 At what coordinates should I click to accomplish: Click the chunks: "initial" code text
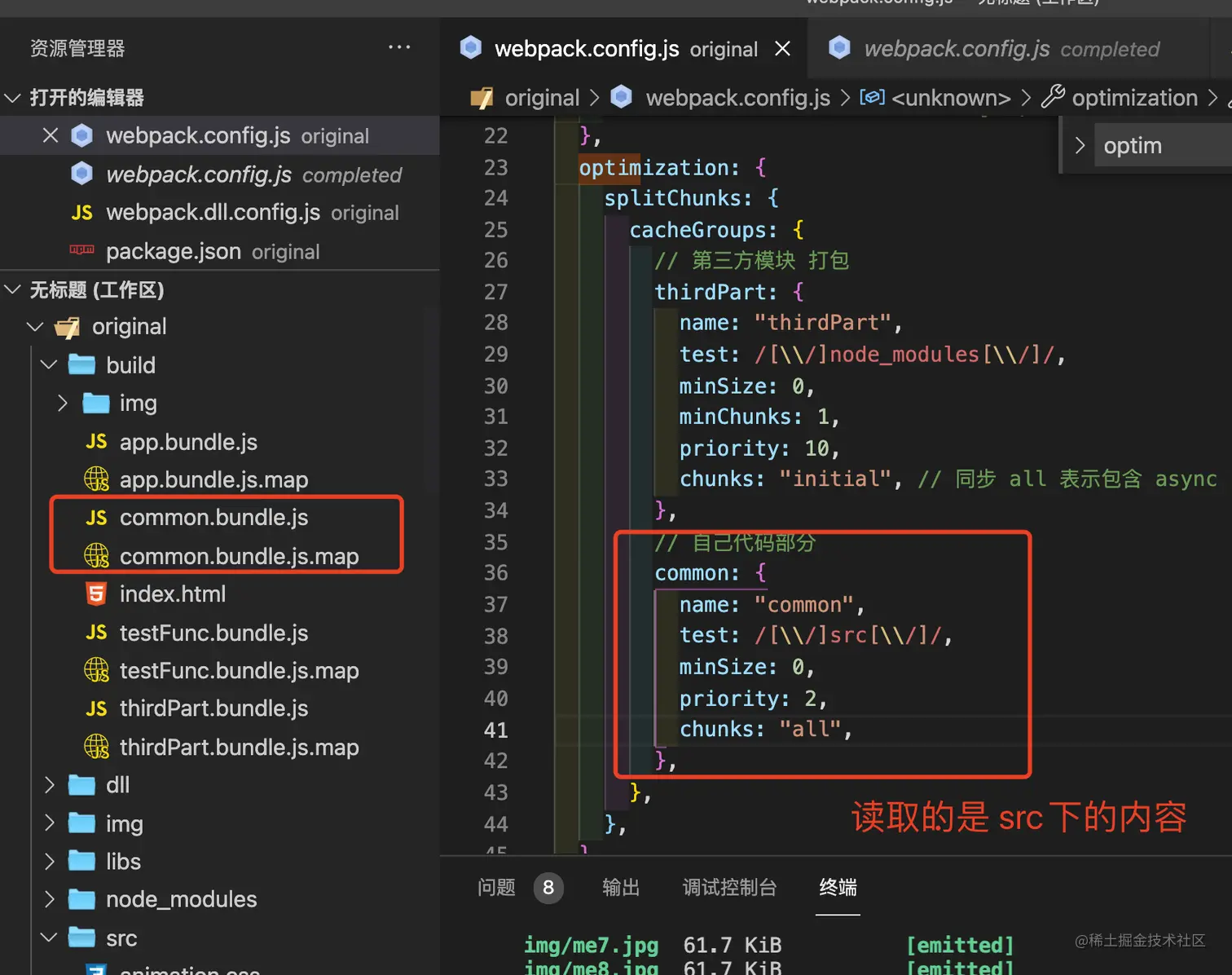(791, 479)
